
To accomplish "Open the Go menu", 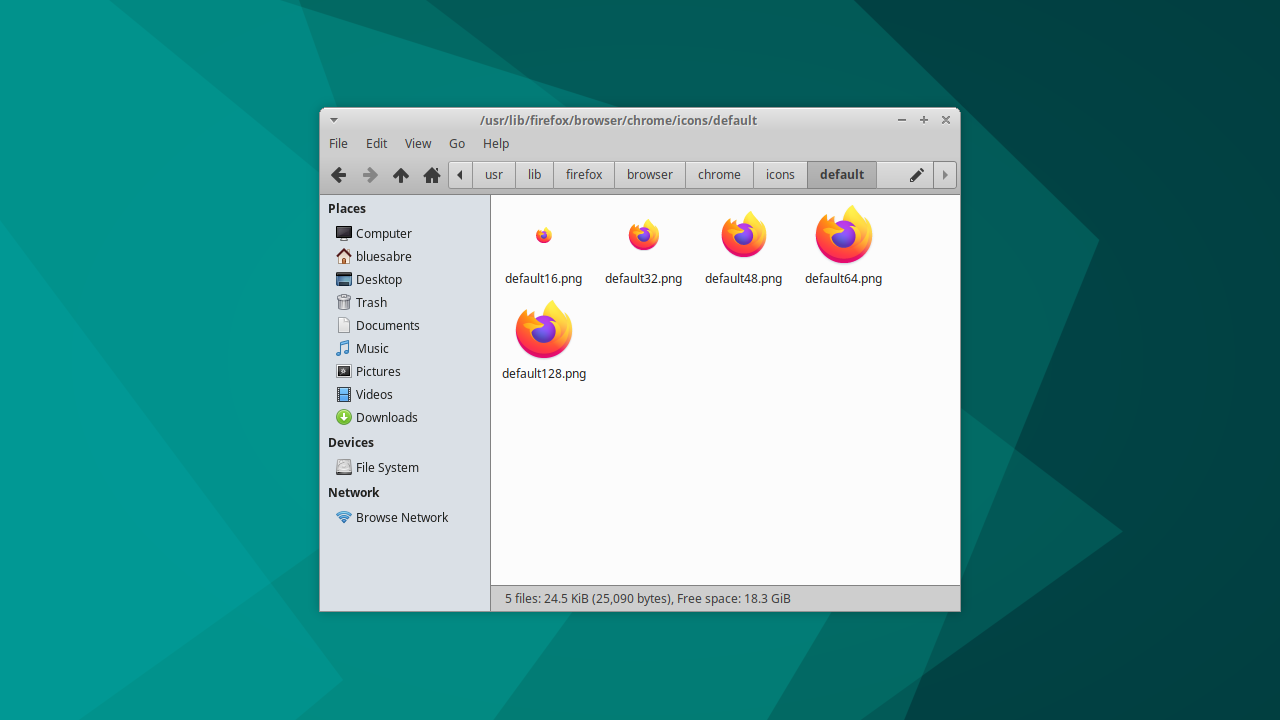I will pos(456,143).
